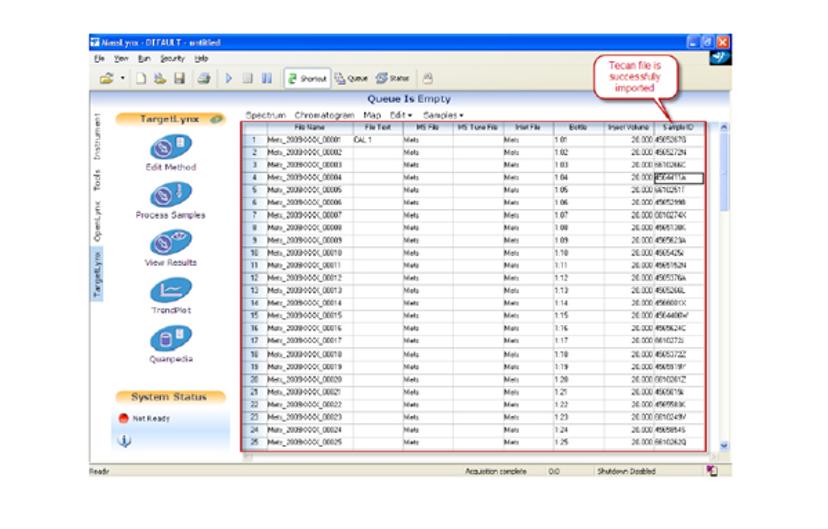Viewport: 828px width, 529px height.
Task: Open the Map viewer
Action: click(372, 115)
